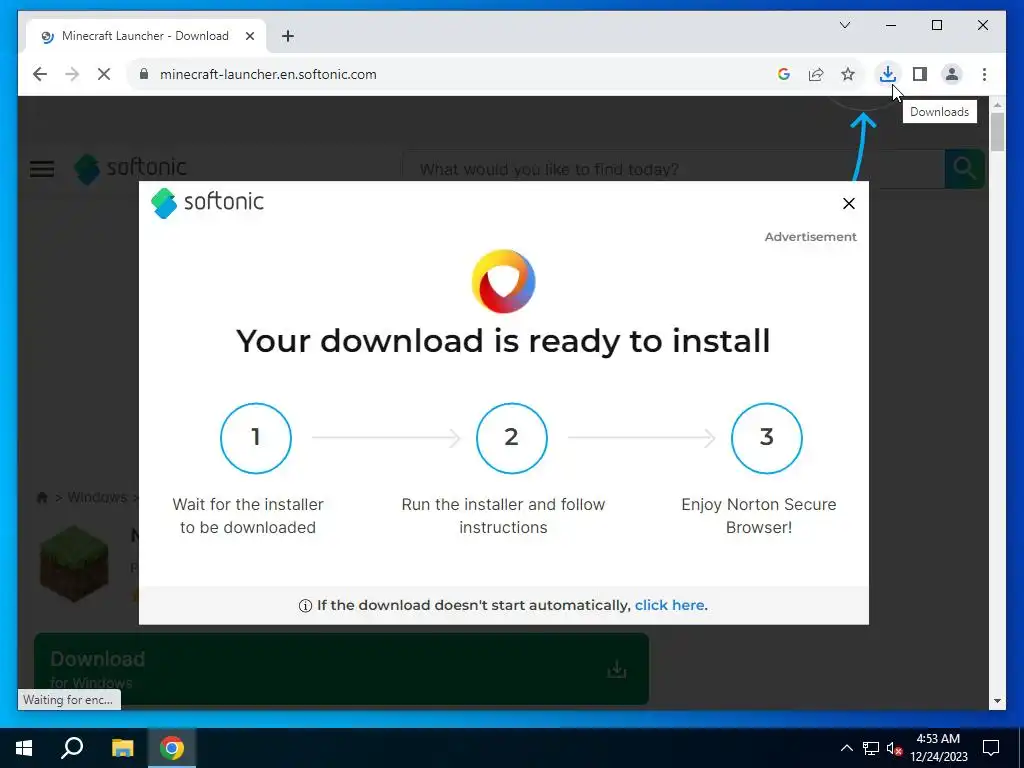Click 'Enjoy Norton Secure Browser!' text
1024x768 pixels.
759,516
